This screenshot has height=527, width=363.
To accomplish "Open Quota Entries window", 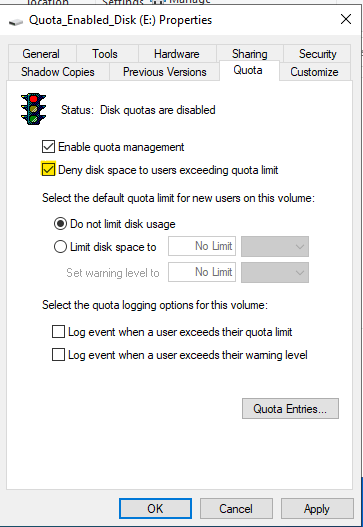I will (x=290, y=409).
